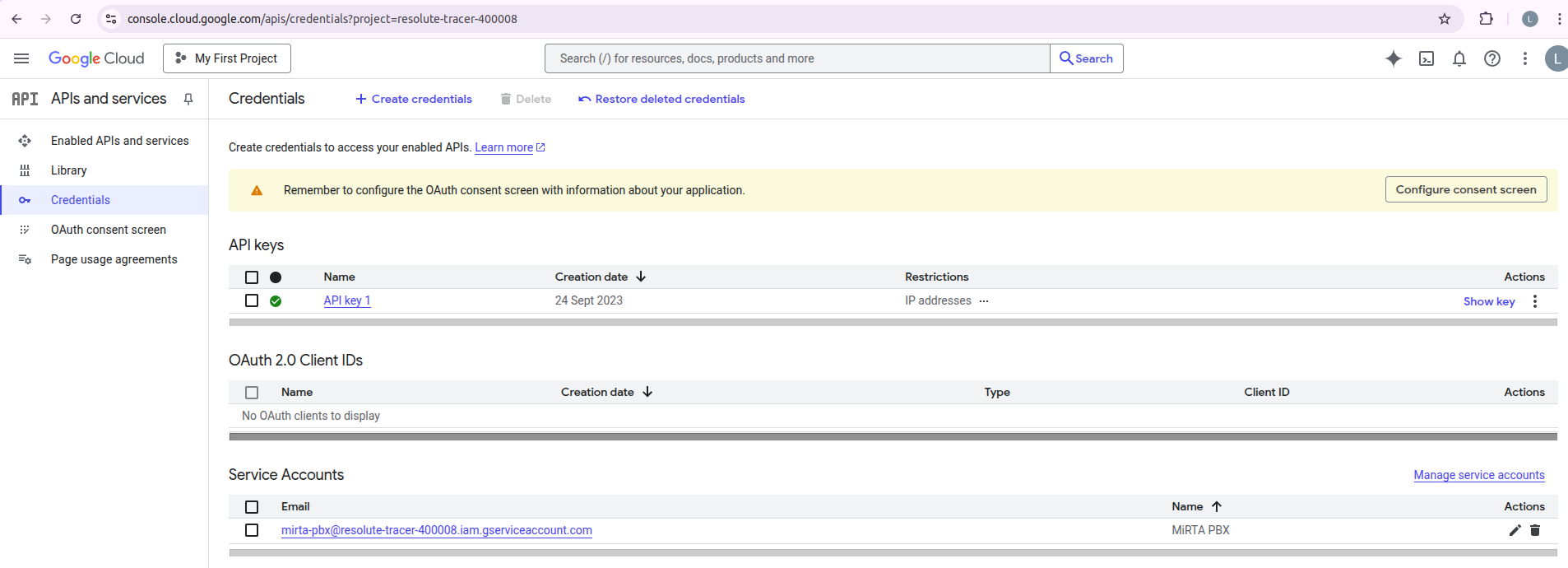
Task: Open Library in the sidebar
Action: [x=68, y=170]
